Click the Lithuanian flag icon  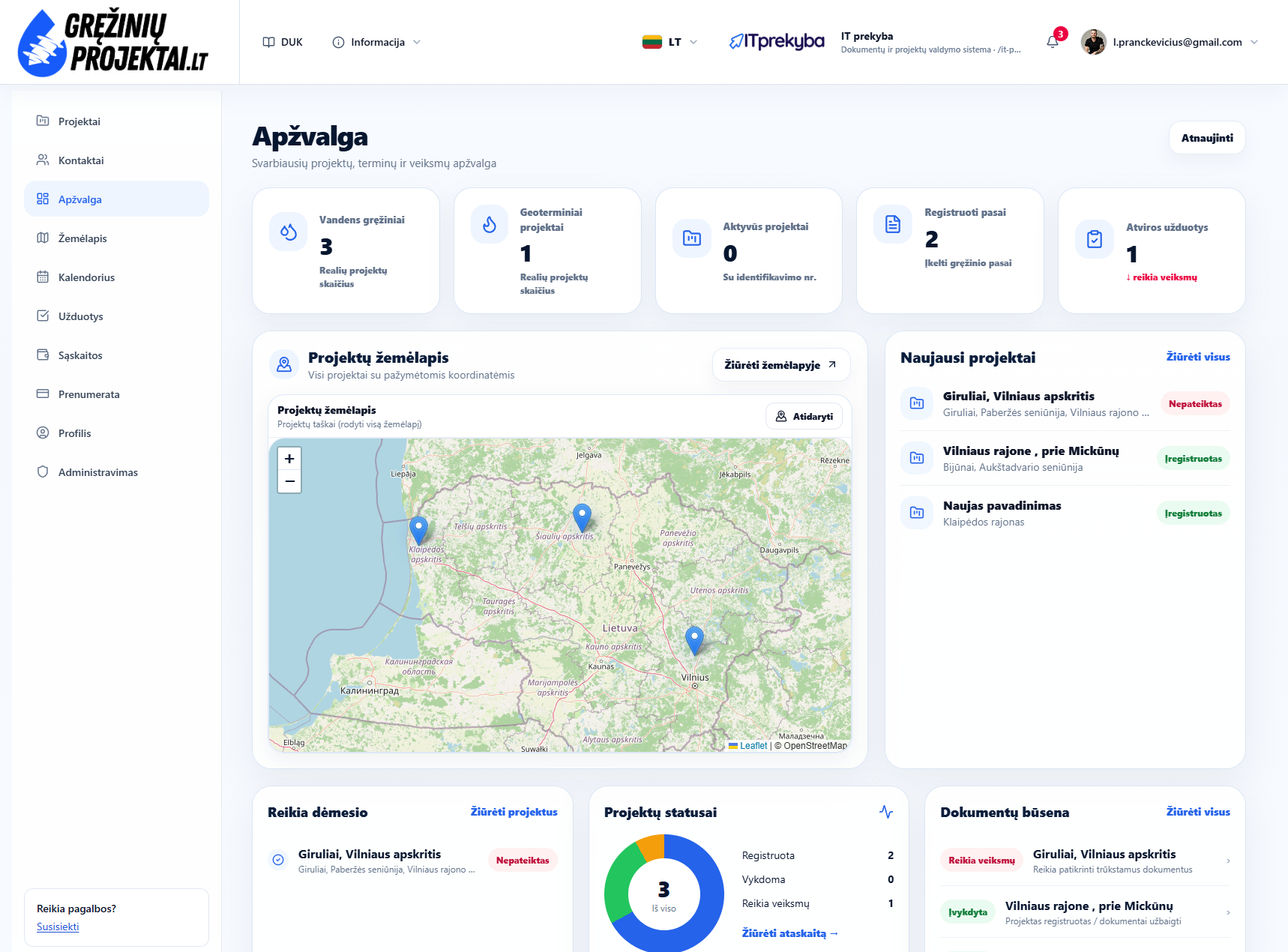(x=651, y=42)
